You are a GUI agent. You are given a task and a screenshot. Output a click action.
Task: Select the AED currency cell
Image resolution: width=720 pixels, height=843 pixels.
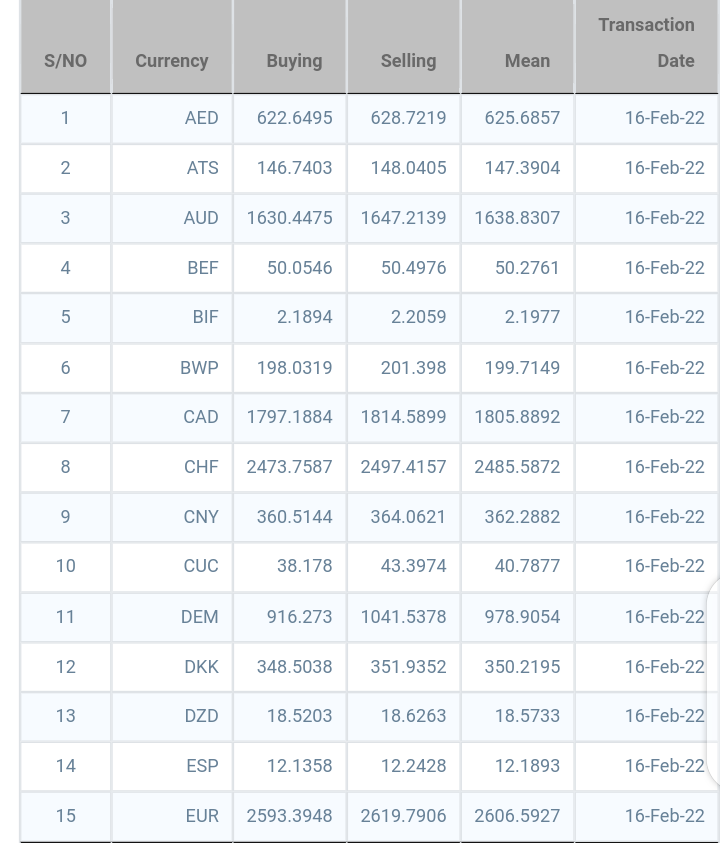point(201,118)
